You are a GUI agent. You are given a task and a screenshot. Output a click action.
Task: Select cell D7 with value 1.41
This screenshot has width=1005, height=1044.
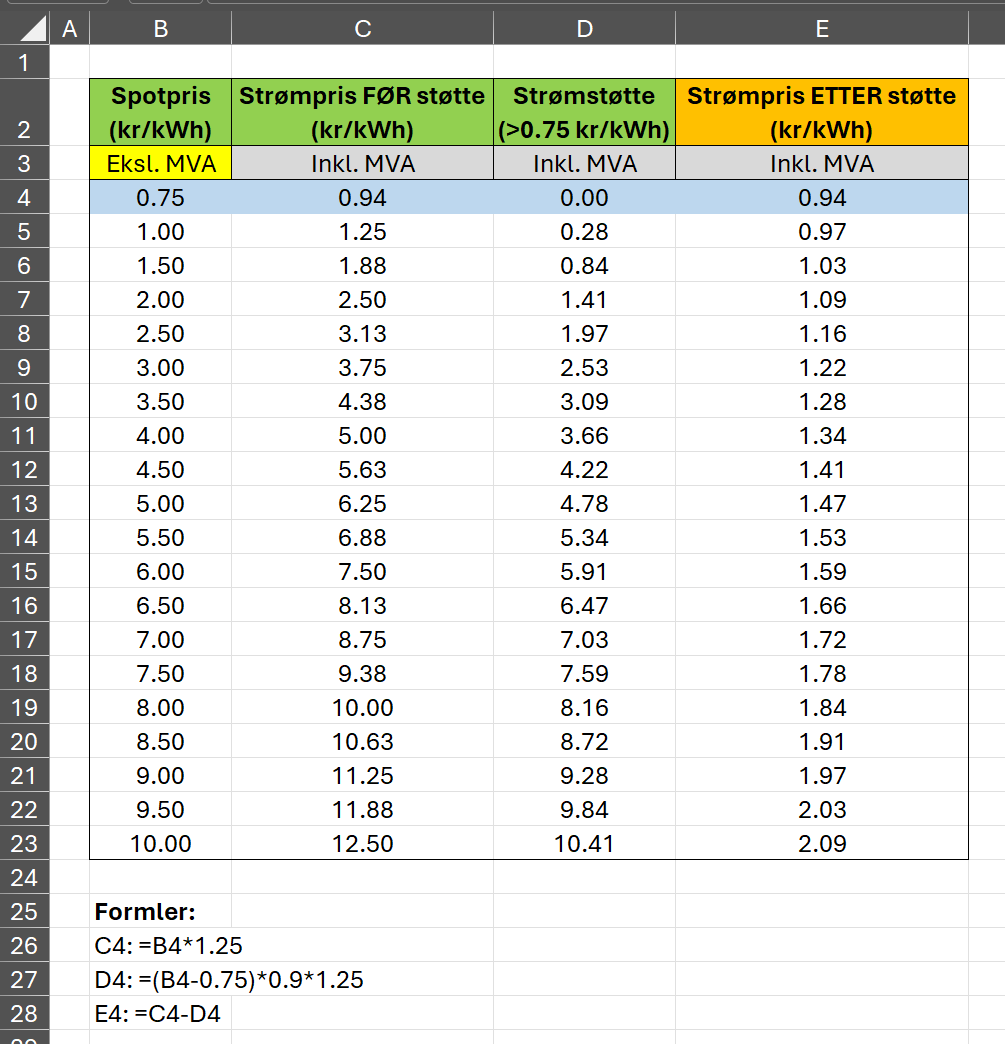[x=584, y=299]
